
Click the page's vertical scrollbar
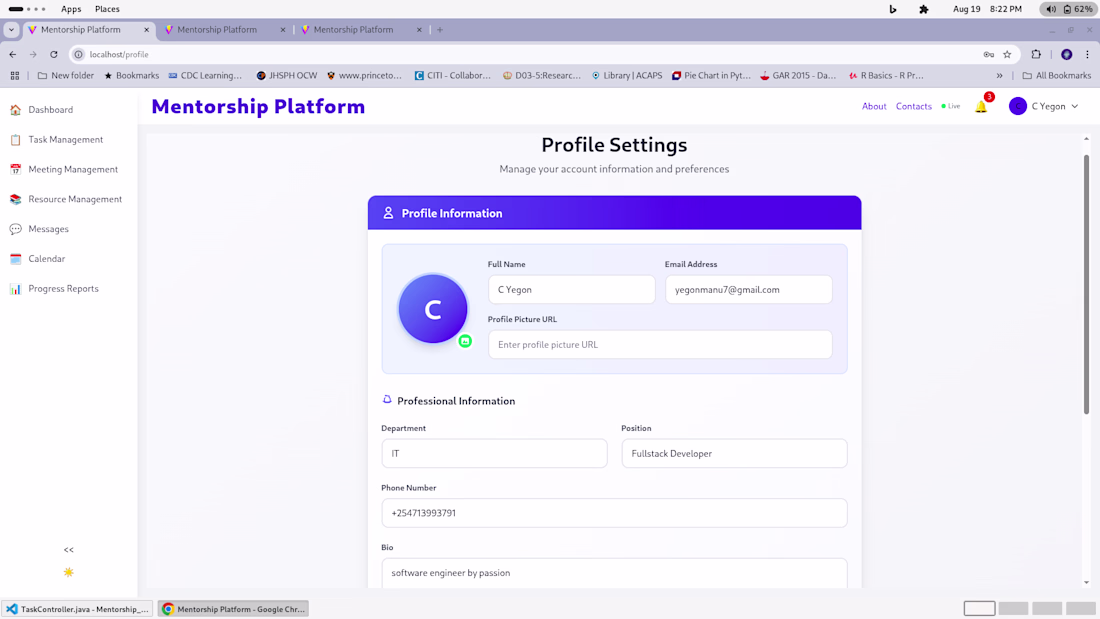[1086, 285]
